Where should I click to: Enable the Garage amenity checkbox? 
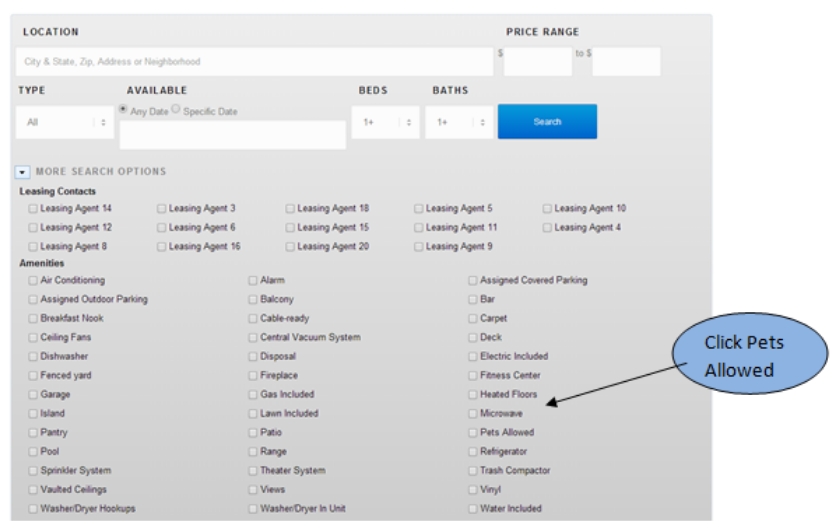coord(33,395)
